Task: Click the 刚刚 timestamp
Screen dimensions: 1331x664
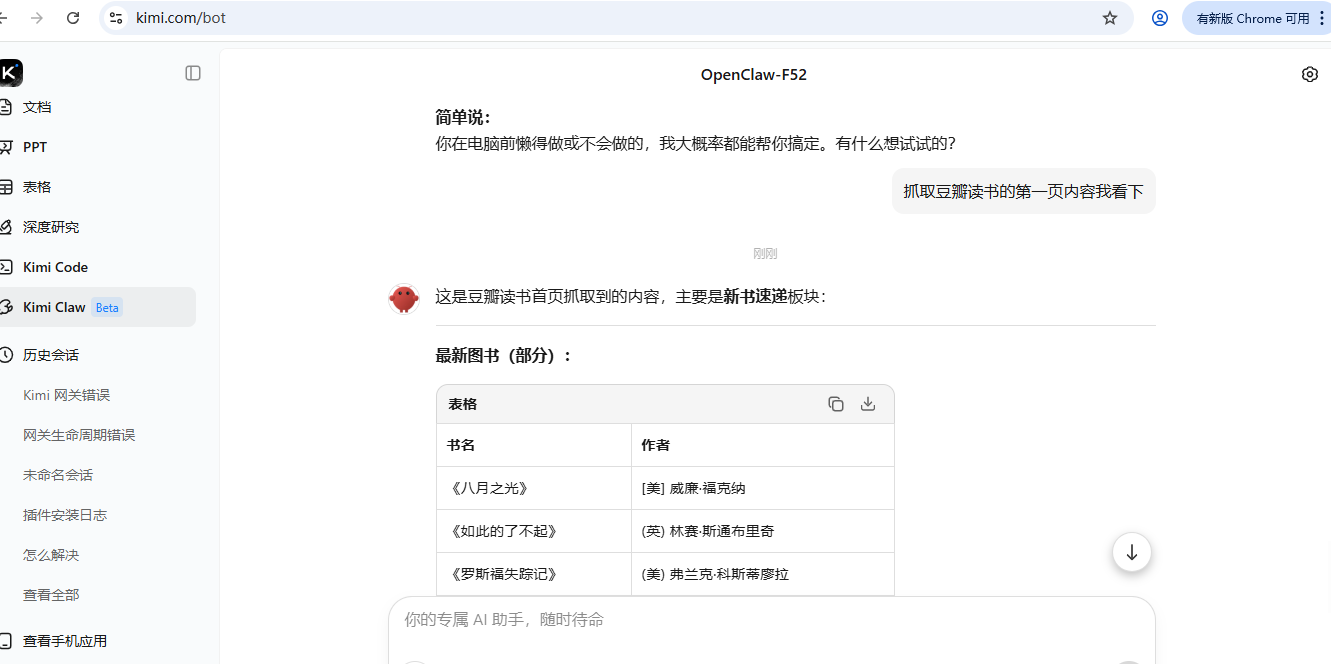Action: click(x=765, y=254)
